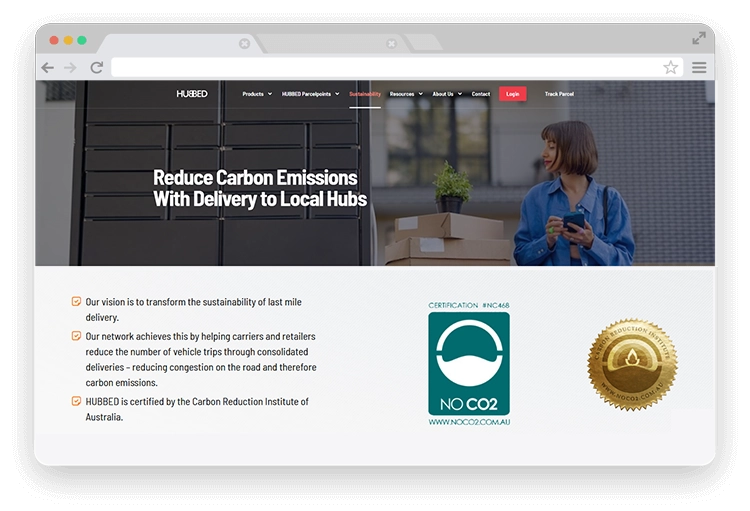Select the Sustainability menu item
This screenshot has height=511, width=750.
click(x=365, y=94)
